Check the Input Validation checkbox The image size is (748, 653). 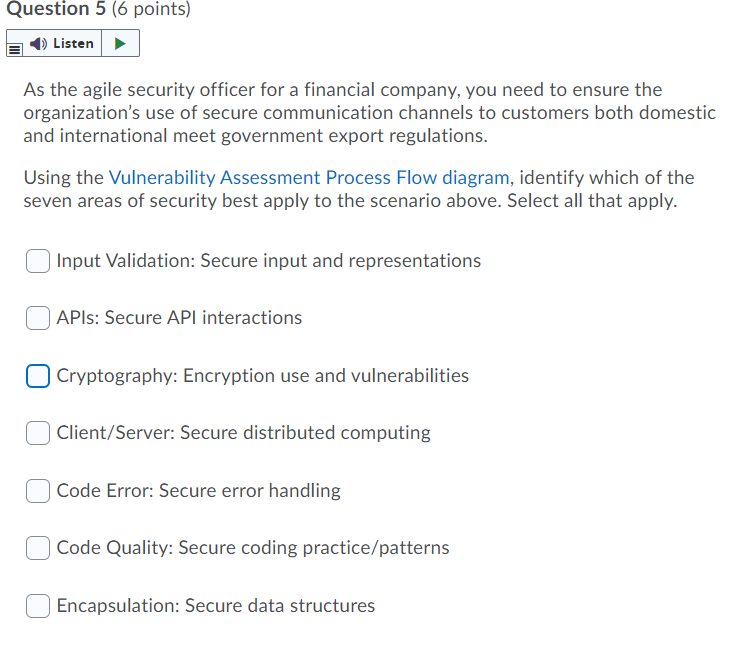38,261
